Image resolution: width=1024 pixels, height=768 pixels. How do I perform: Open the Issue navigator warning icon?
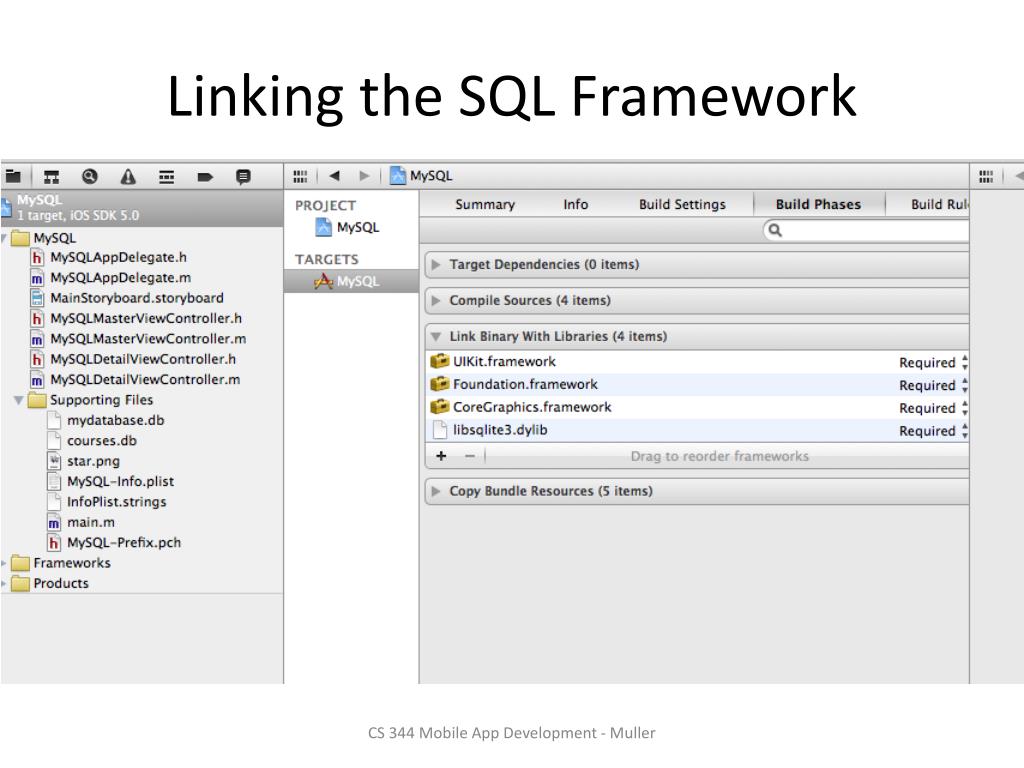[128, 176]
